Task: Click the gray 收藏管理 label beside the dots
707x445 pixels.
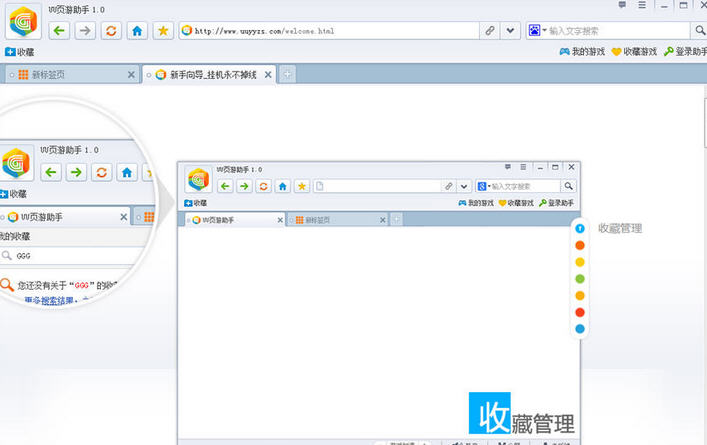Action: click(620, 229)
